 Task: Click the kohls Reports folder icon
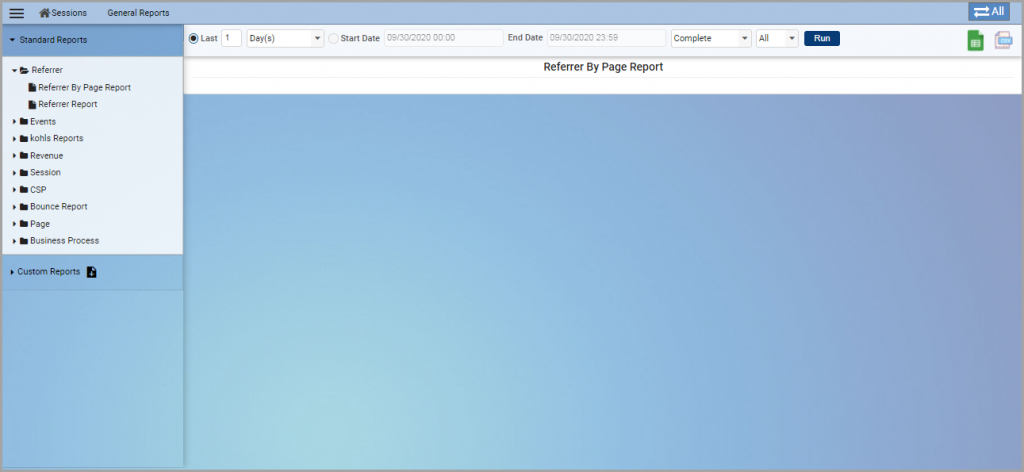tap(24, 138)
